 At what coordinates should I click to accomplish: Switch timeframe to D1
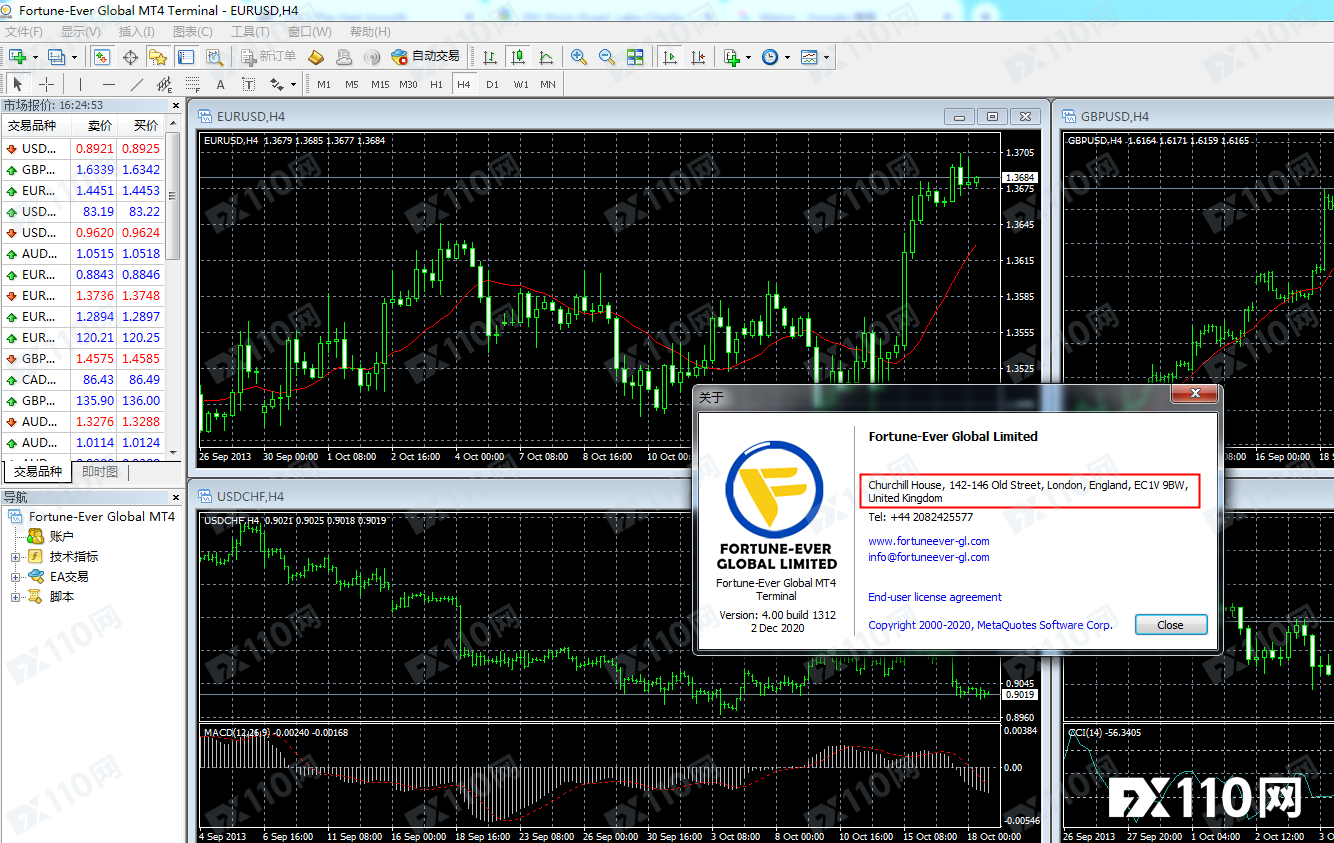click(x=492, y=84)
